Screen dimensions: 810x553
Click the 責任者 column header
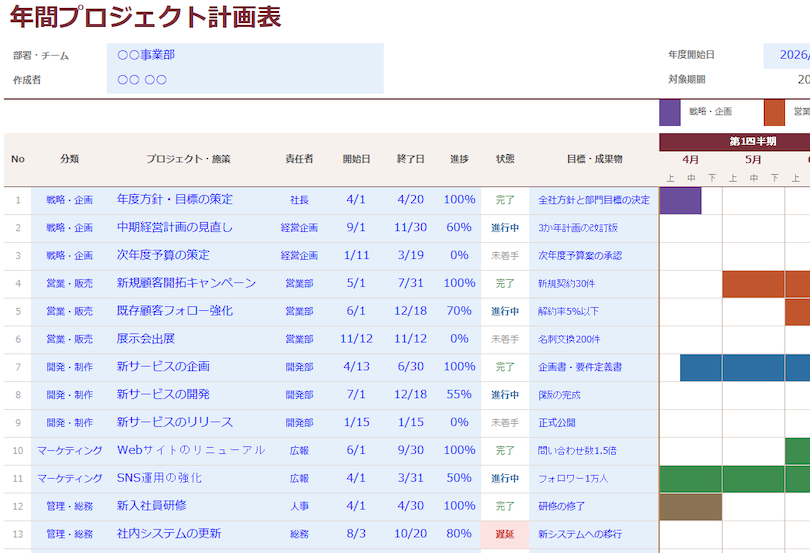click(299, 159)
